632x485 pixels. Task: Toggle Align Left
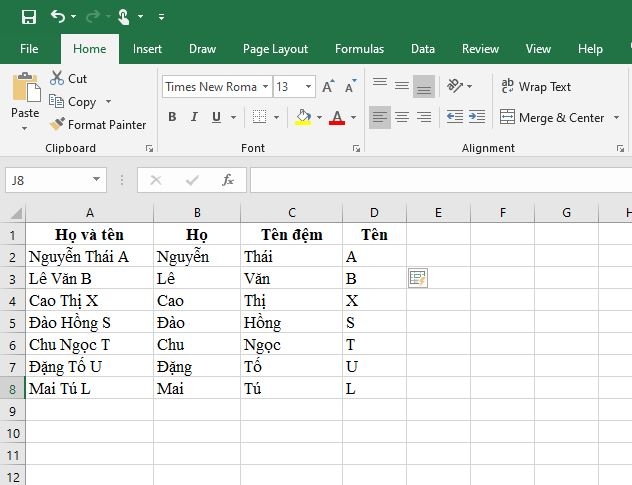click(380, 117)
